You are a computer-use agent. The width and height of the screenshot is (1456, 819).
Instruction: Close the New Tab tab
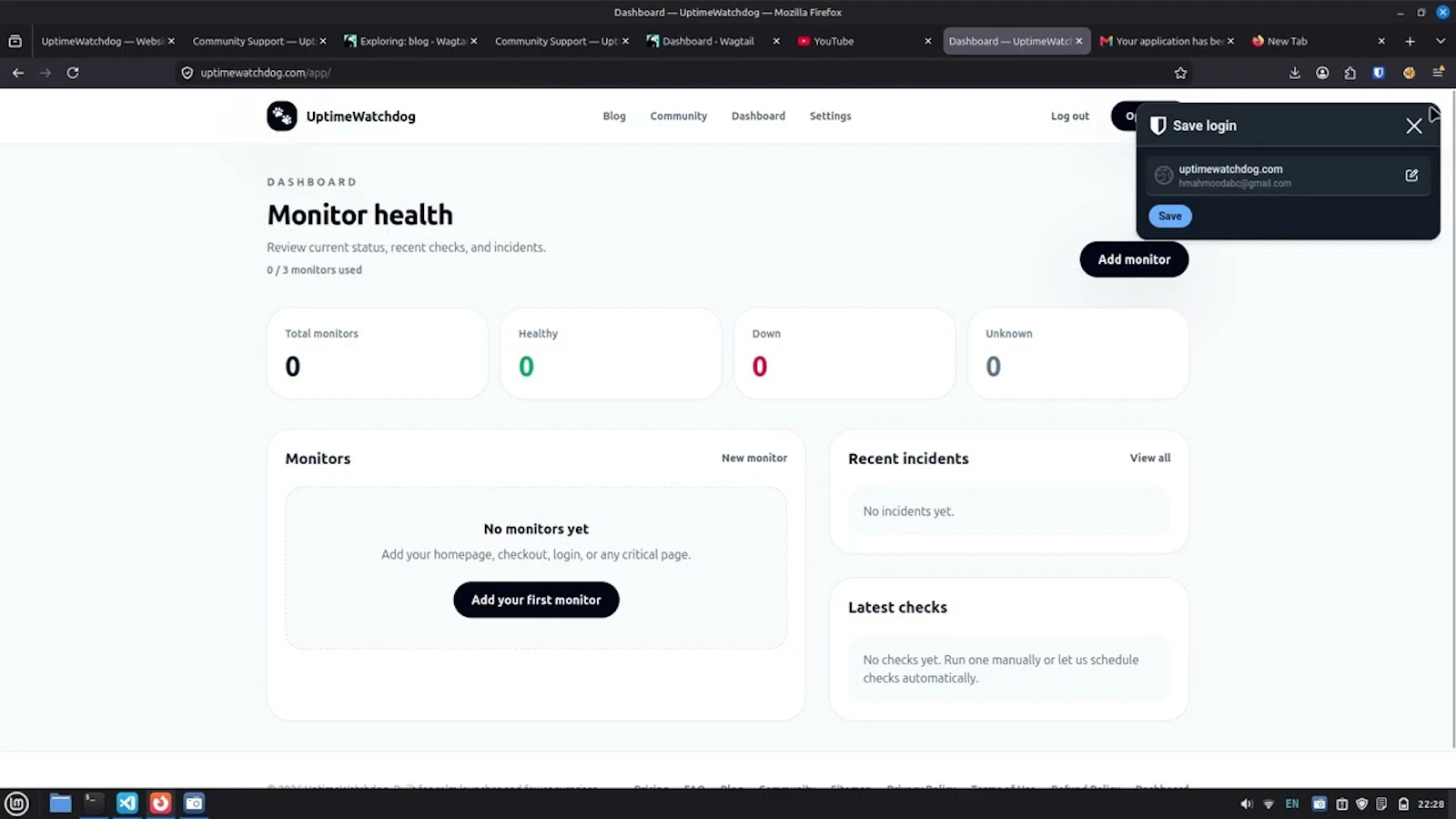[1381, 41]
